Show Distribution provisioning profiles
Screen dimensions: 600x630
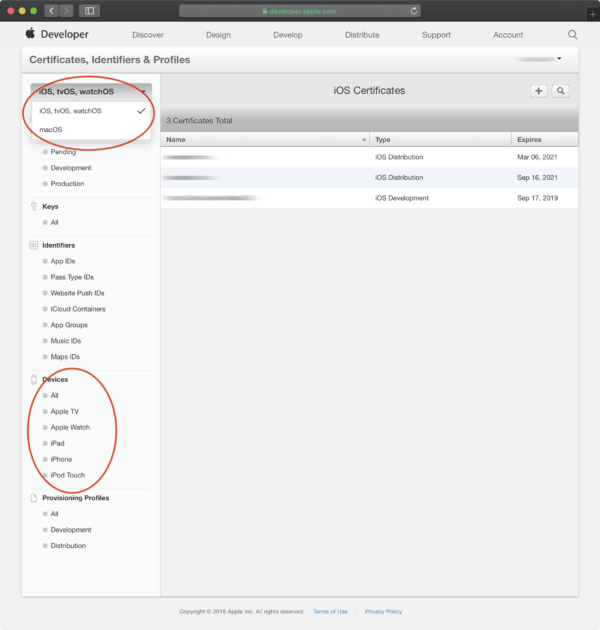68,546
